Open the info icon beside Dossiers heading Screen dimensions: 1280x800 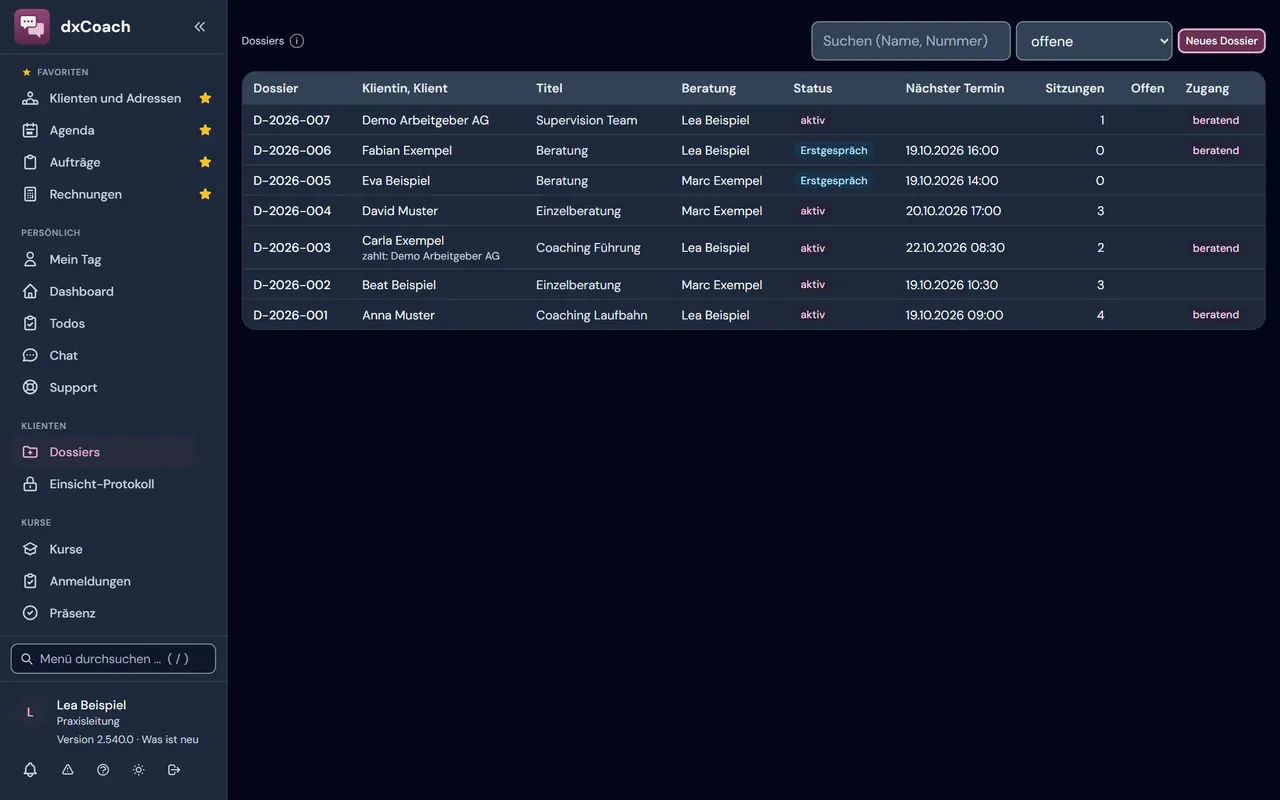click(x=297, y=41)
